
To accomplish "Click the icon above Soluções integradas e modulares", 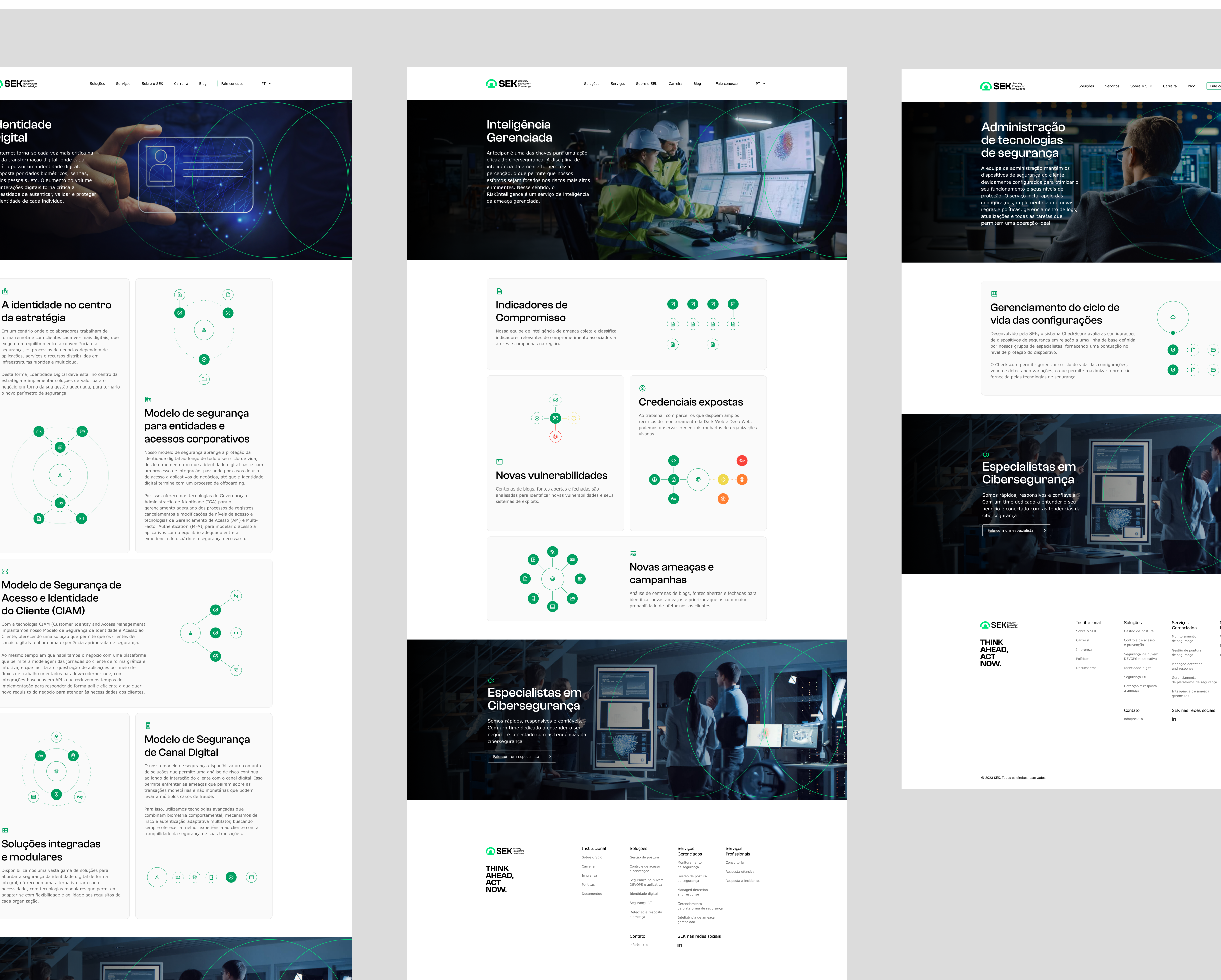I will point(5,830).
